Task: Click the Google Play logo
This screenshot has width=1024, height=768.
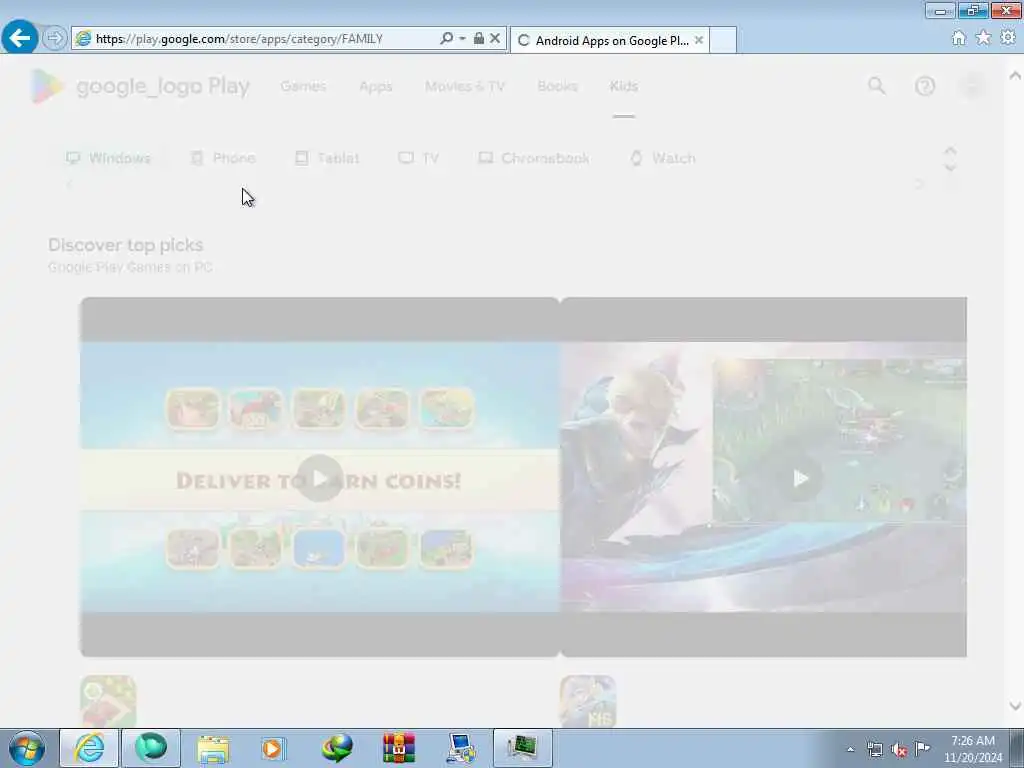Action: [140, 86]
